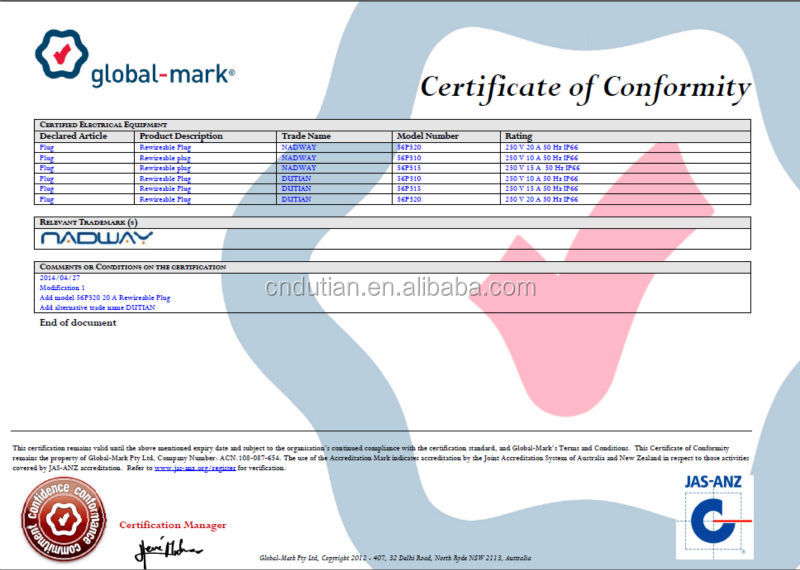The image size is (800, 570).
Task: Click the red confidence conformance commitment seal
Action: pyautogui.click(x=64, y=519)
